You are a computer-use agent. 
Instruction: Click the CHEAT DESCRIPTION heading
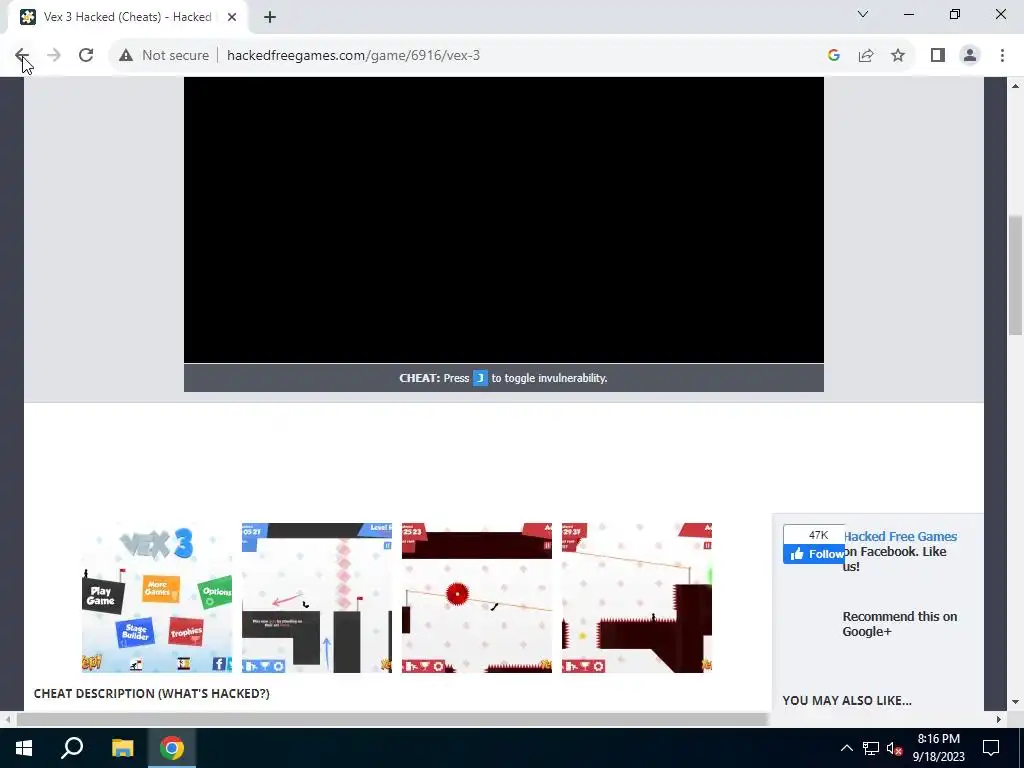(x=152, y=694)
